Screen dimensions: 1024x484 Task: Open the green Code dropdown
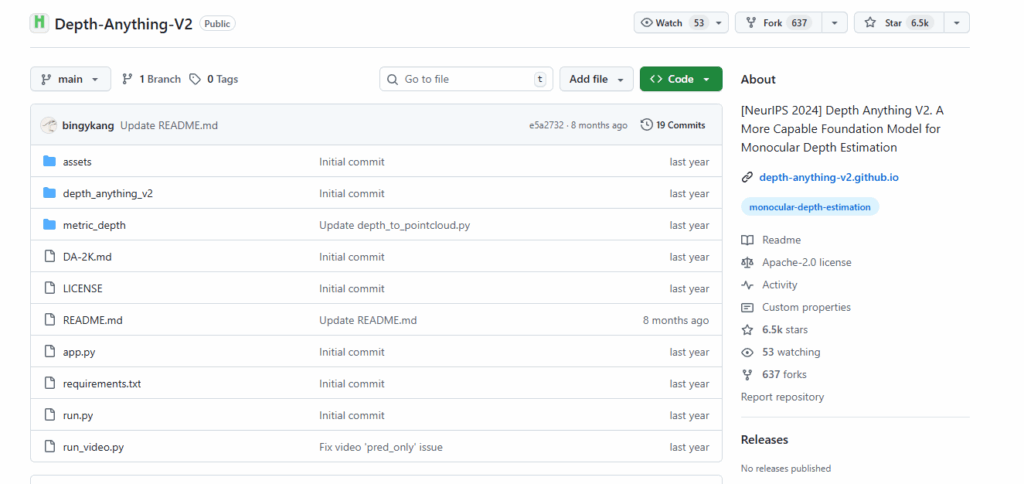click(681, 79)
